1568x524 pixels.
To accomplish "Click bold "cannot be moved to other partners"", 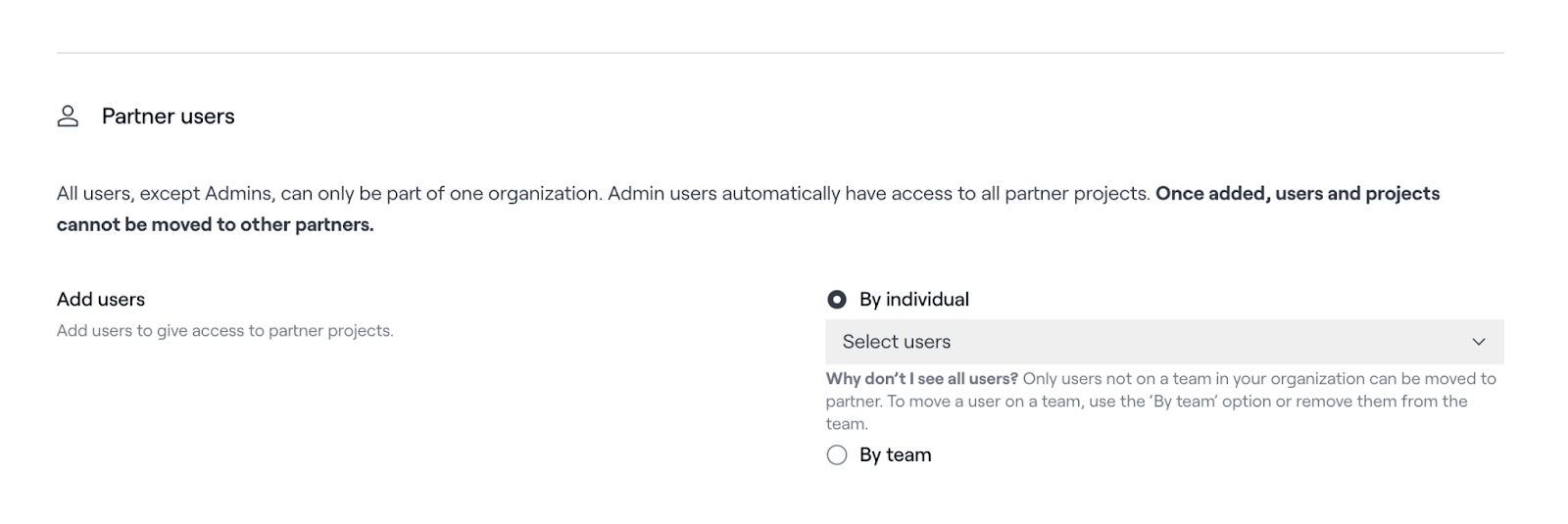I will (x=215, y=225).
